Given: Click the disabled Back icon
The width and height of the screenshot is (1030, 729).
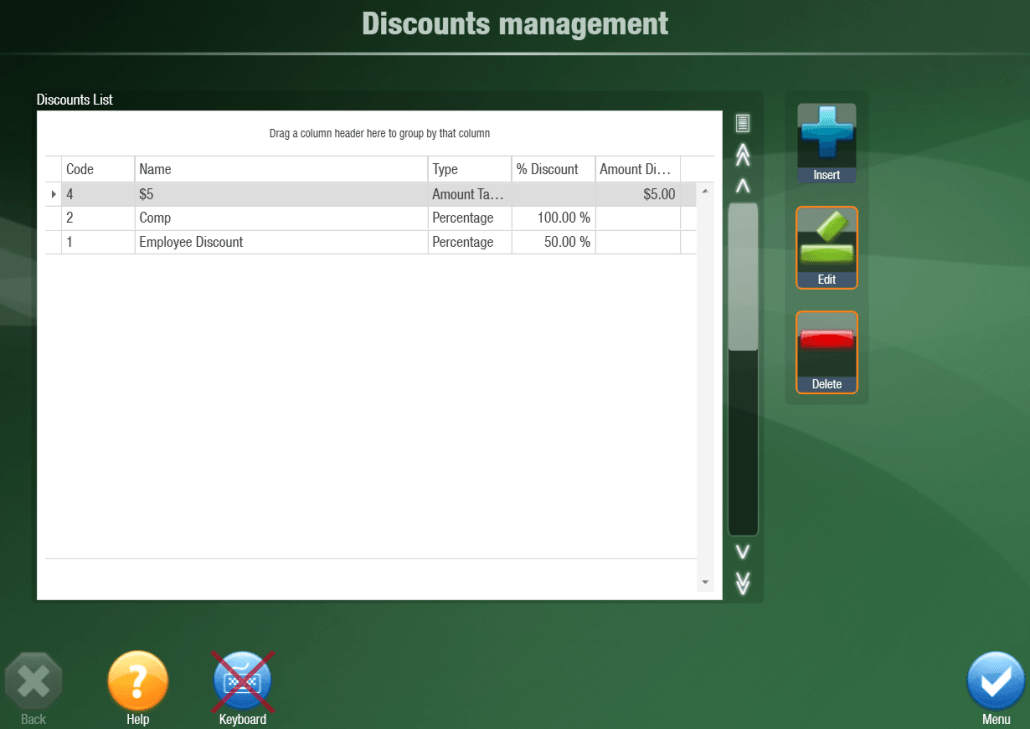Looking at the screenshot, I should click(x=33, y=680).
